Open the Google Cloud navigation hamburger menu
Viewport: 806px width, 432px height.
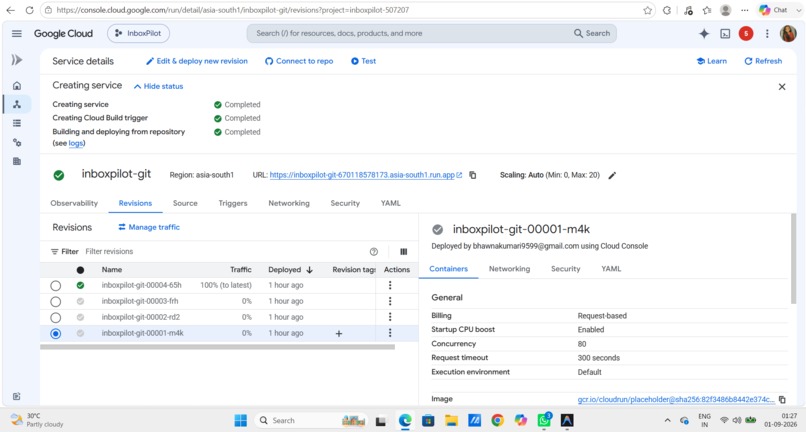[16, 33]
